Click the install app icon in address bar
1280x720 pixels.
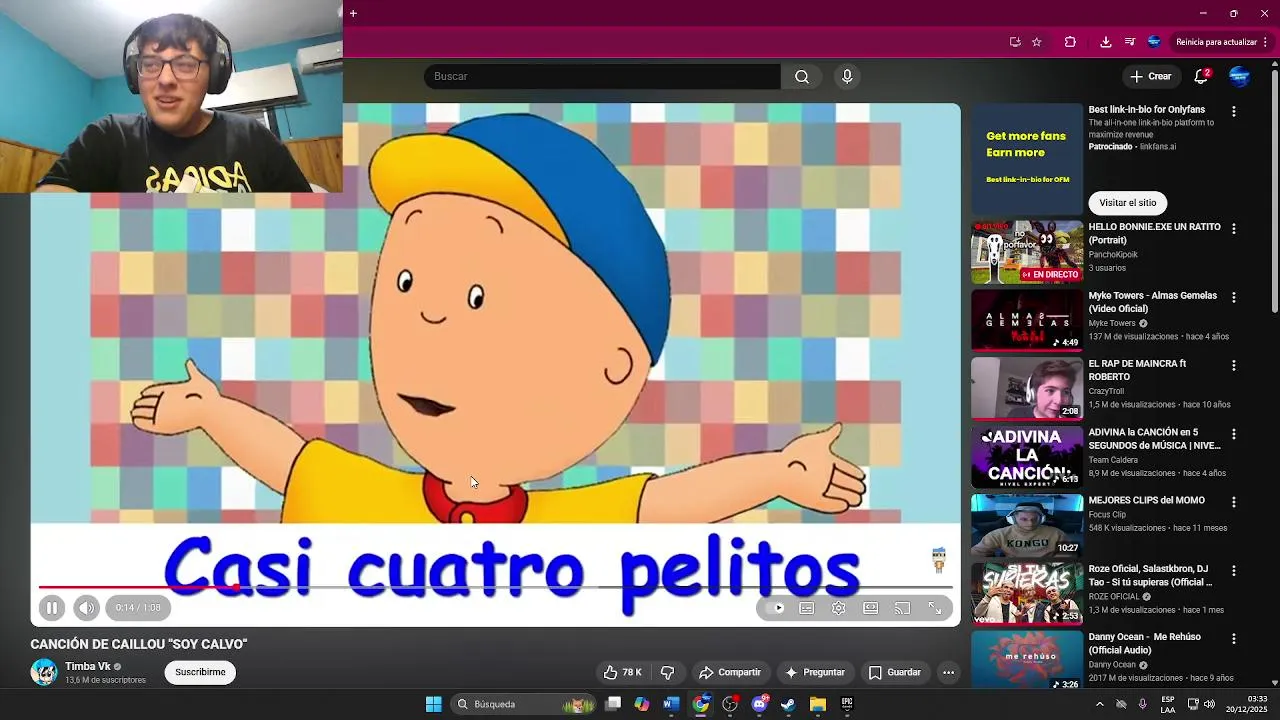pyautogui.click(x=1015, y=42)
